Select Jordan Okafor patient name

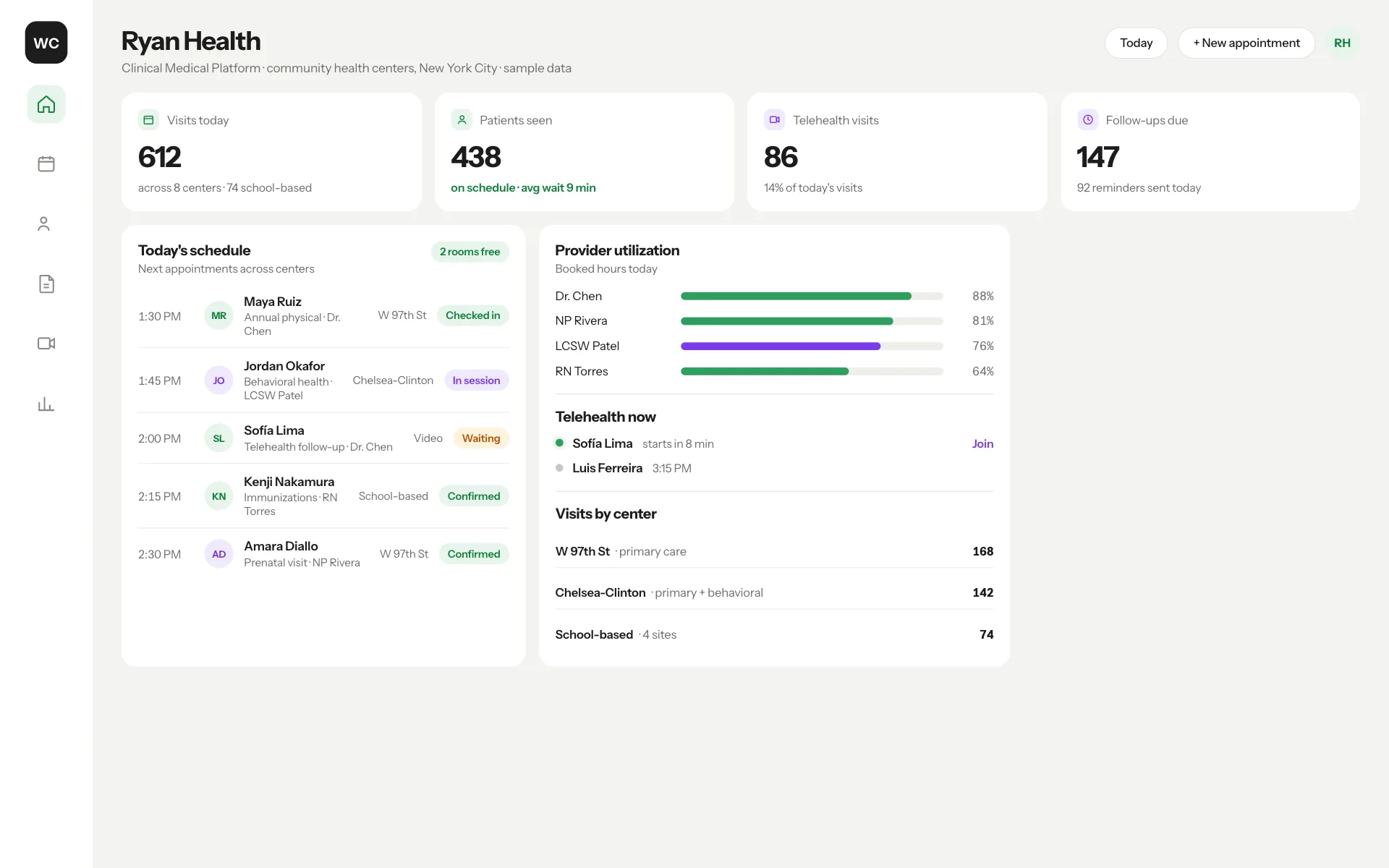pos(284,366)
